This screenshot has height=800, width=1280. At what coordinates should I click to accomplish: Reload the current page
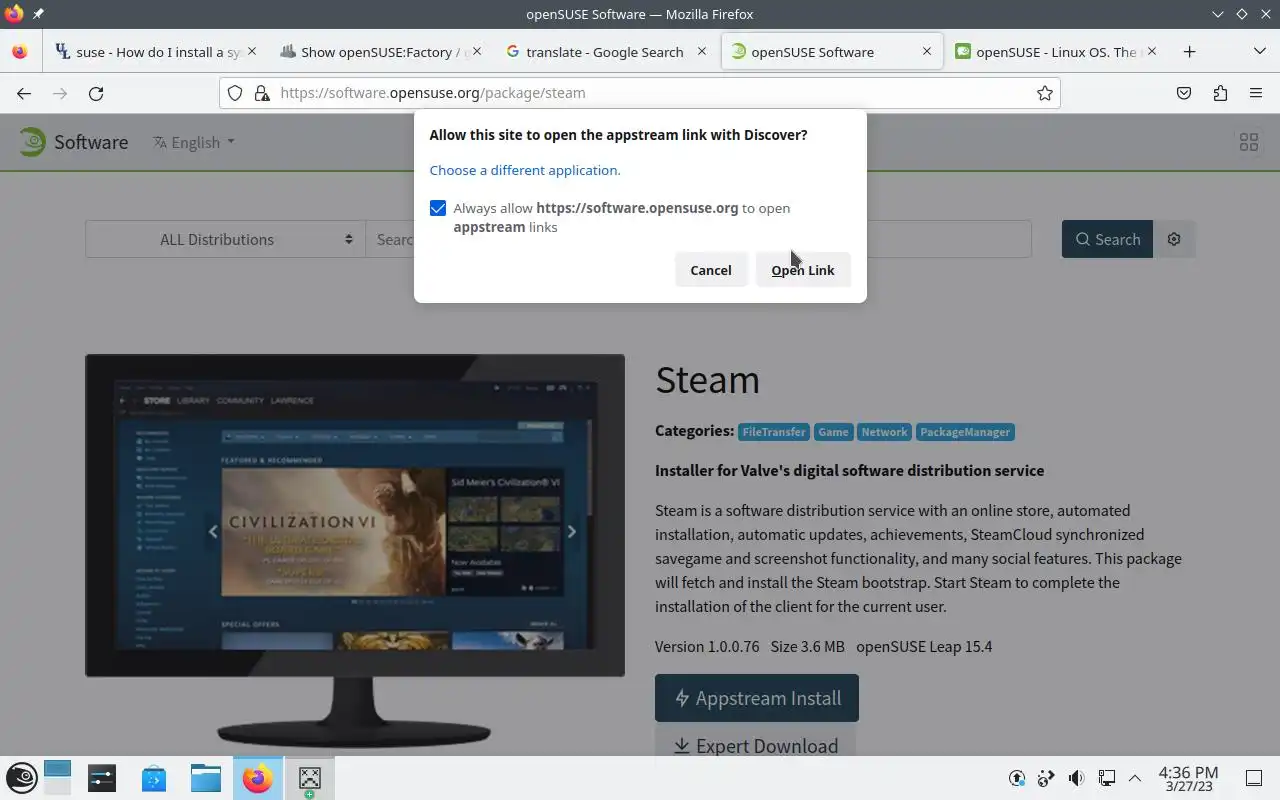pos(96,93)
